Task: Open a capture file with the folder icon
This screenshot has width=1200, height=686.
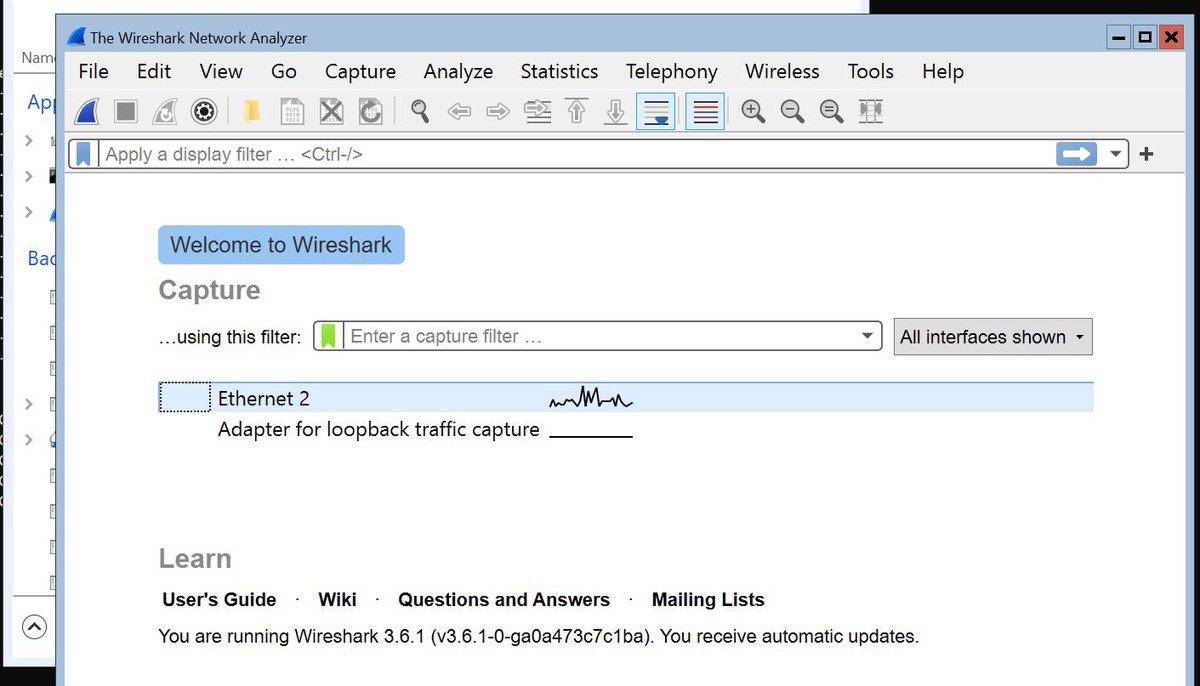Action: tap(253, 111)
